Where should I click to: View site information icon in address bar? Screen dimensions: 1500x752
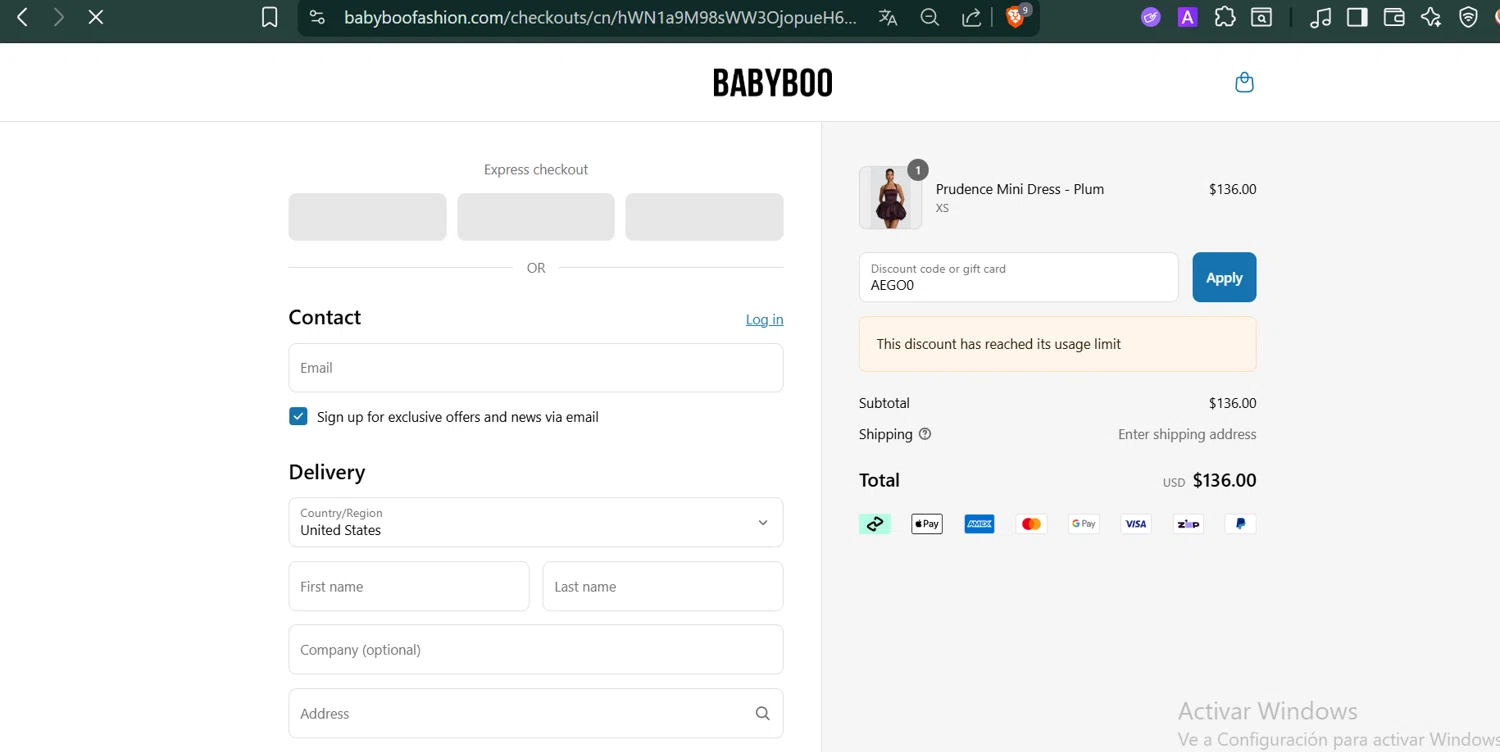click(x=317, y=17)
